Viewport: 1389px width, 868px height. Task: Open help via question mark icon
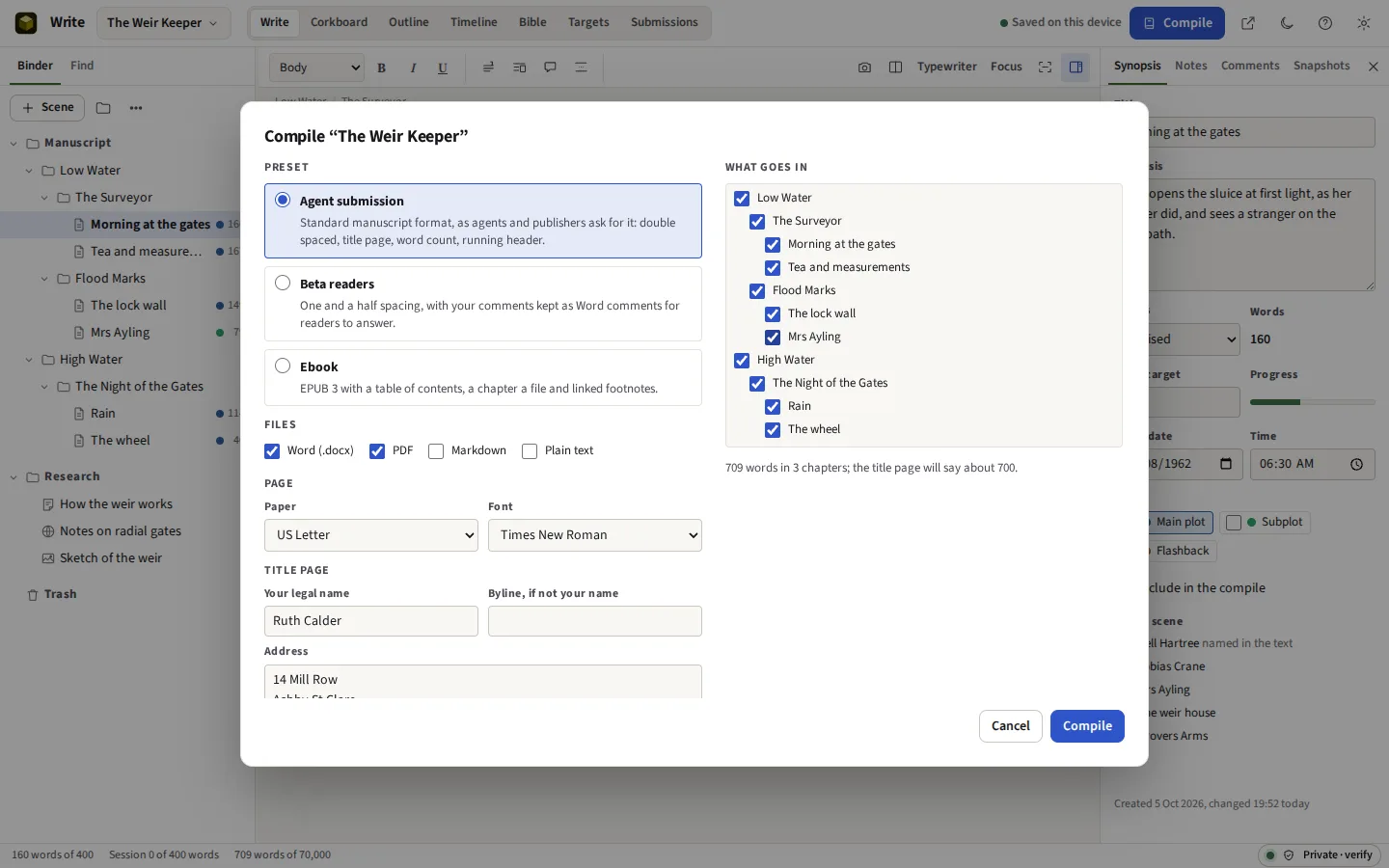pos(1325,23)
